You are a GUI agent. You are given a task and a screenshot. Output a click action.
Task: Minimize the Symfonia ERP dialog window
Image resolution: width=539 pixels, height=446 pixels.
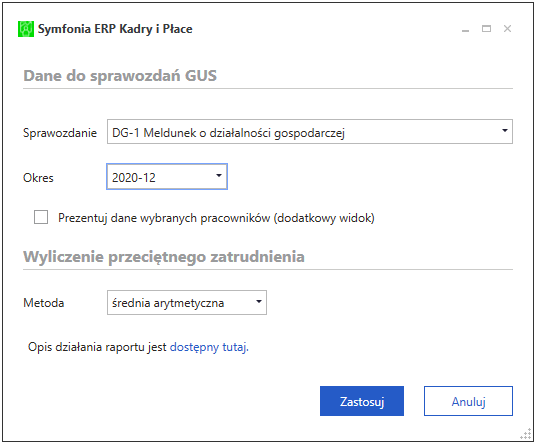(465, 29)
